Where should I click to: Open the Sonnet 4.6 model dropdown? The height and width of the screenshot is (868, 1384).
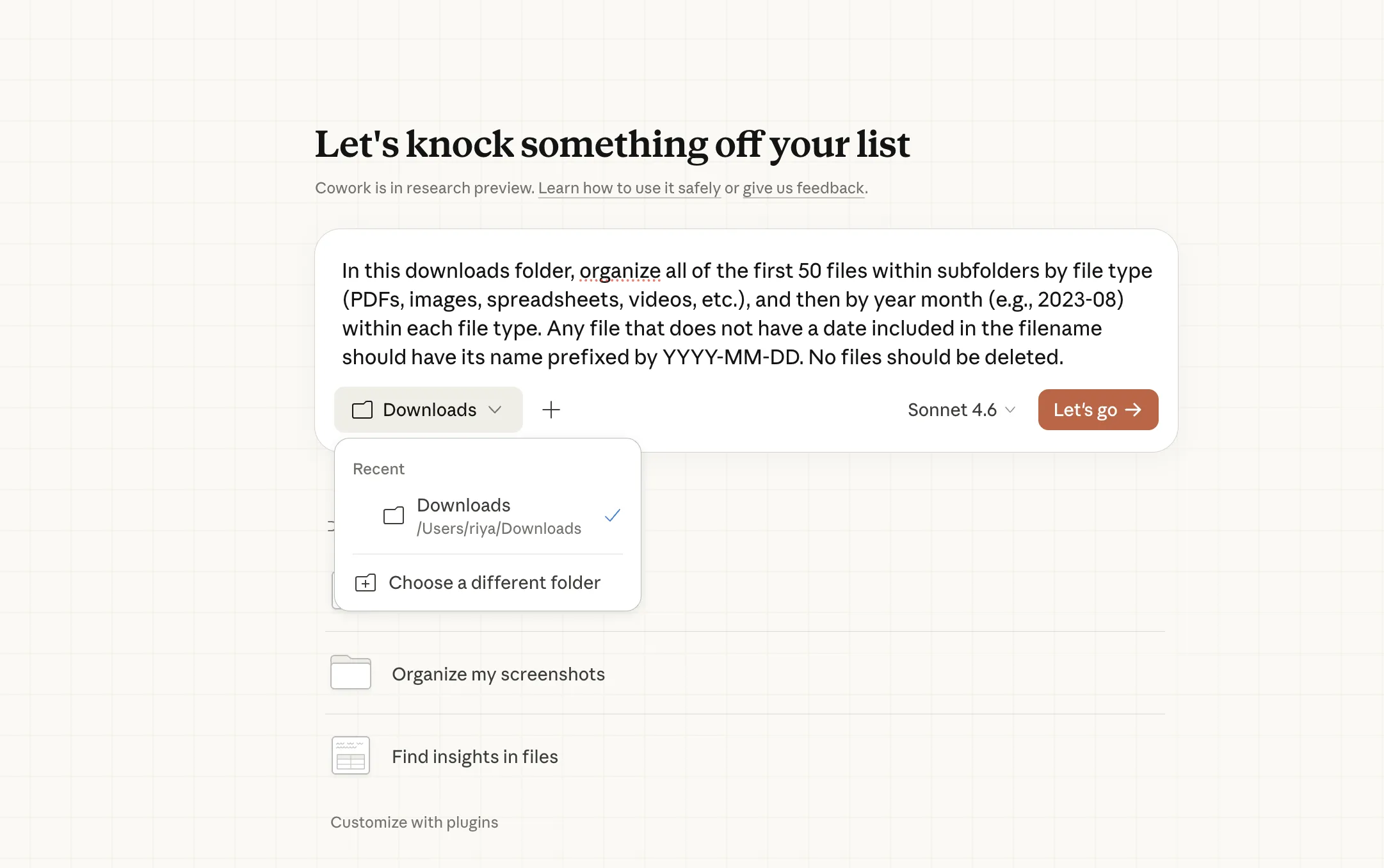(x=952, y=410)
